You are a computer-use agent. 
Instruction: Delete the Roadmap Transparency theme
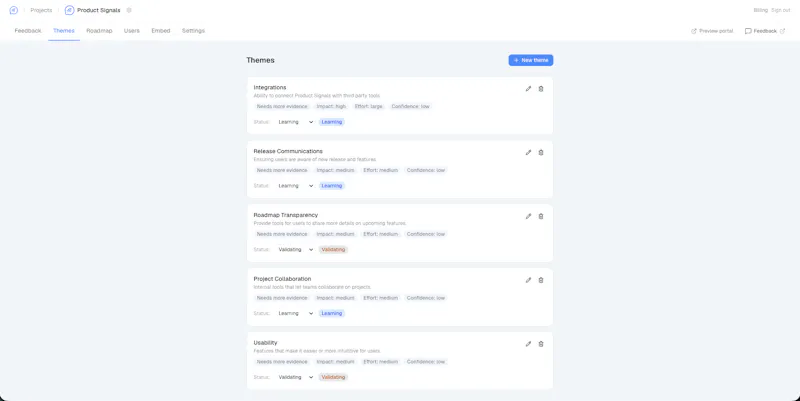click(541, 216)
